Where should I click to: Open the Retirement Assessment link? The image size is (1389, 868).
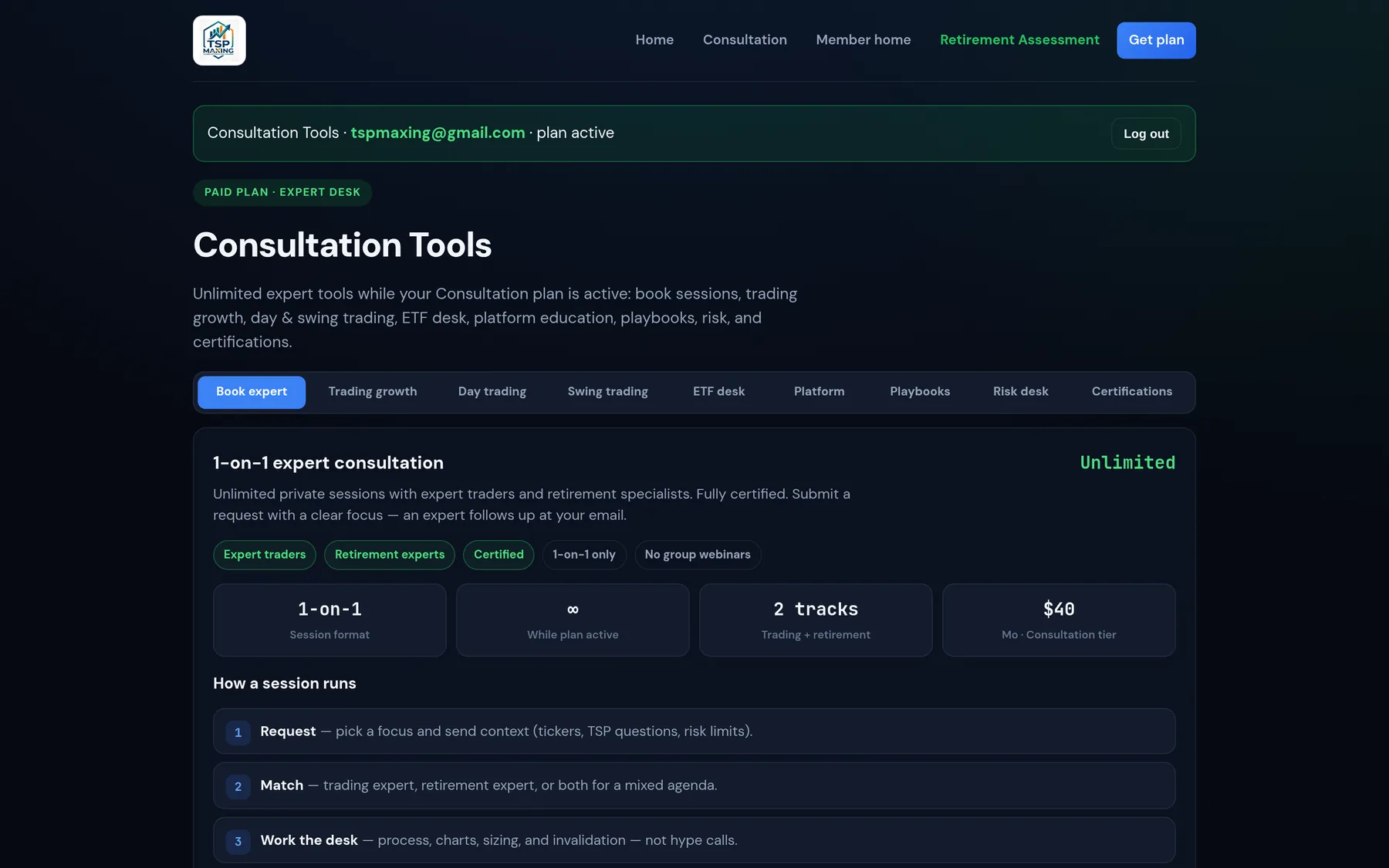(x=1019, y=40)
